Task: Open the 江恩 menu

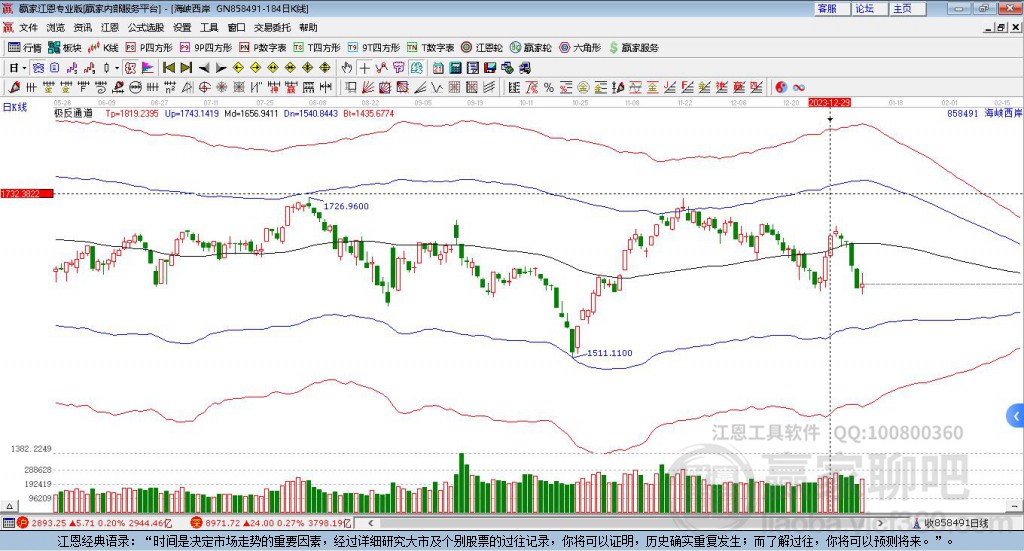Action: pyautogui.click(x=110, y=27)
